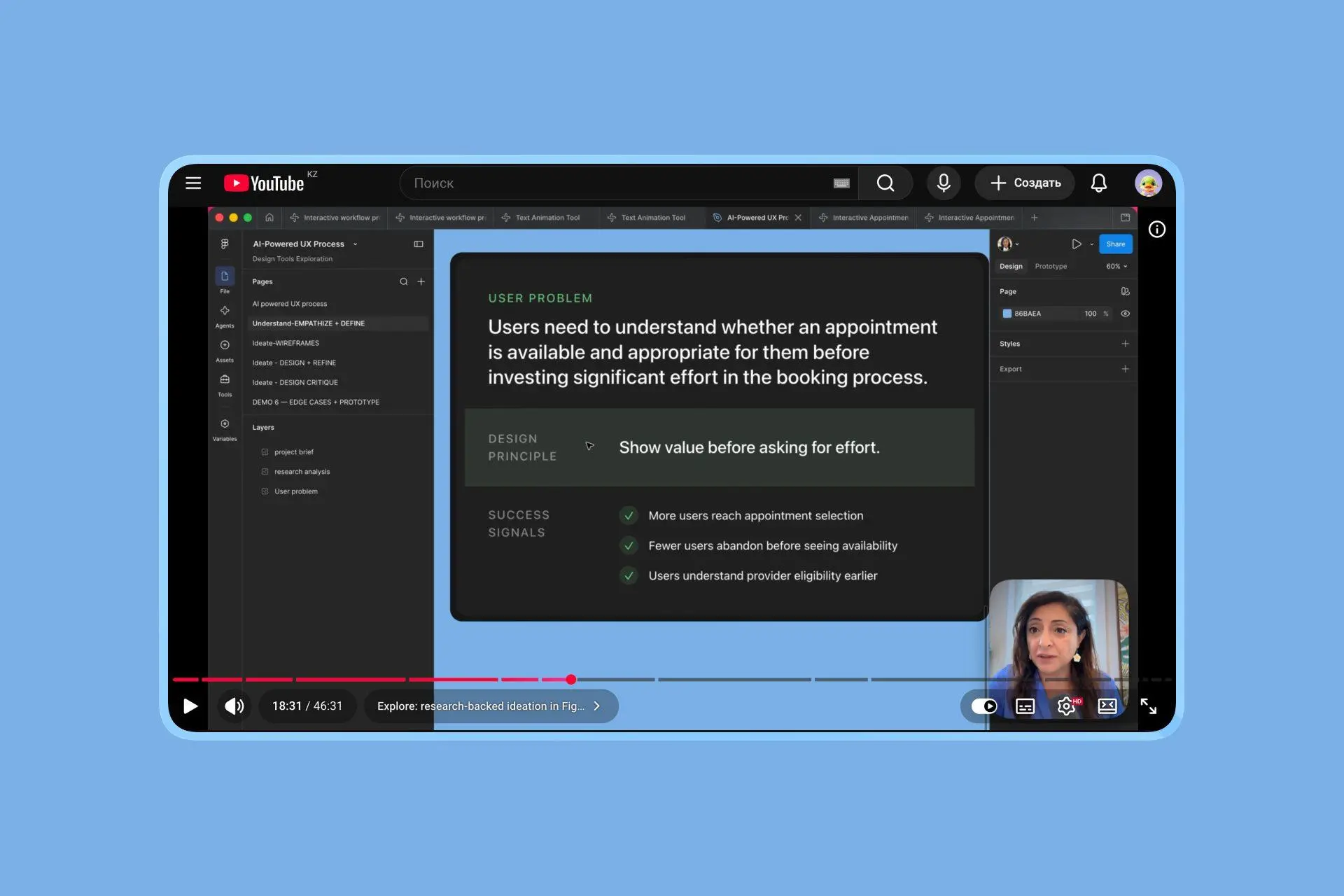1344x896 pixels.
Task: Open the notifications bell
Action: click(1099, 183)
